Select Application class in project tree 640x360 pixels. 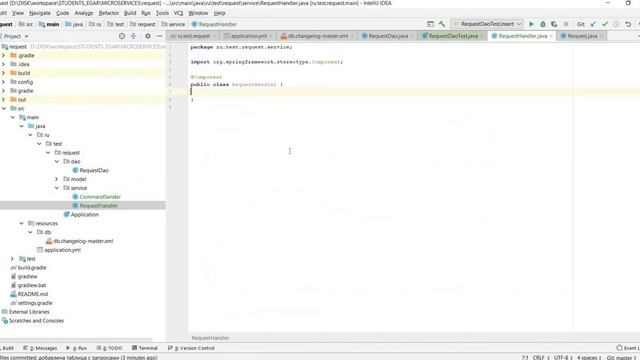click(x=84, y=214)
